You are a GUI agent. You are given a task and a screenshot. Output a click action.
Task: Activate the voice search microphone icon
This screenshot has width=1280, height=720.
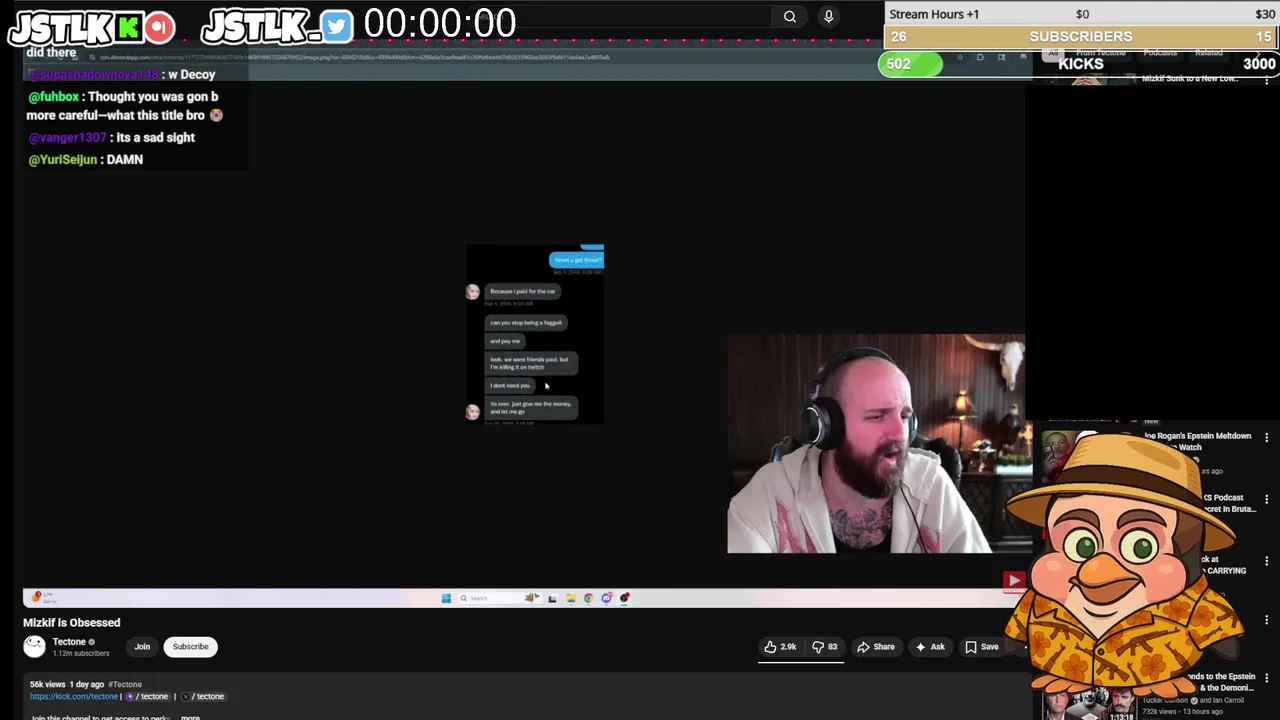[x=828, y=16]
